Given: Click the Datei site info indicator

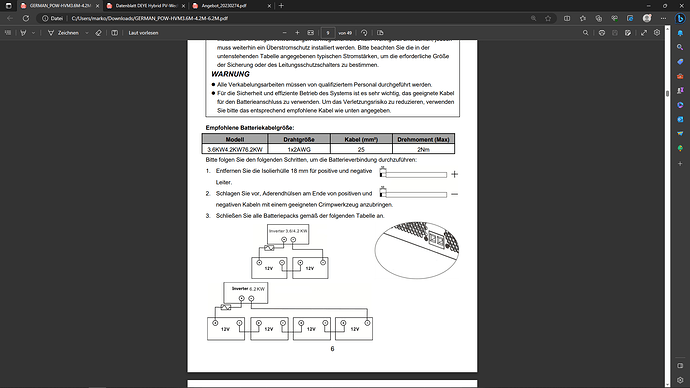Looking at the screenshot, I should 52,18.
